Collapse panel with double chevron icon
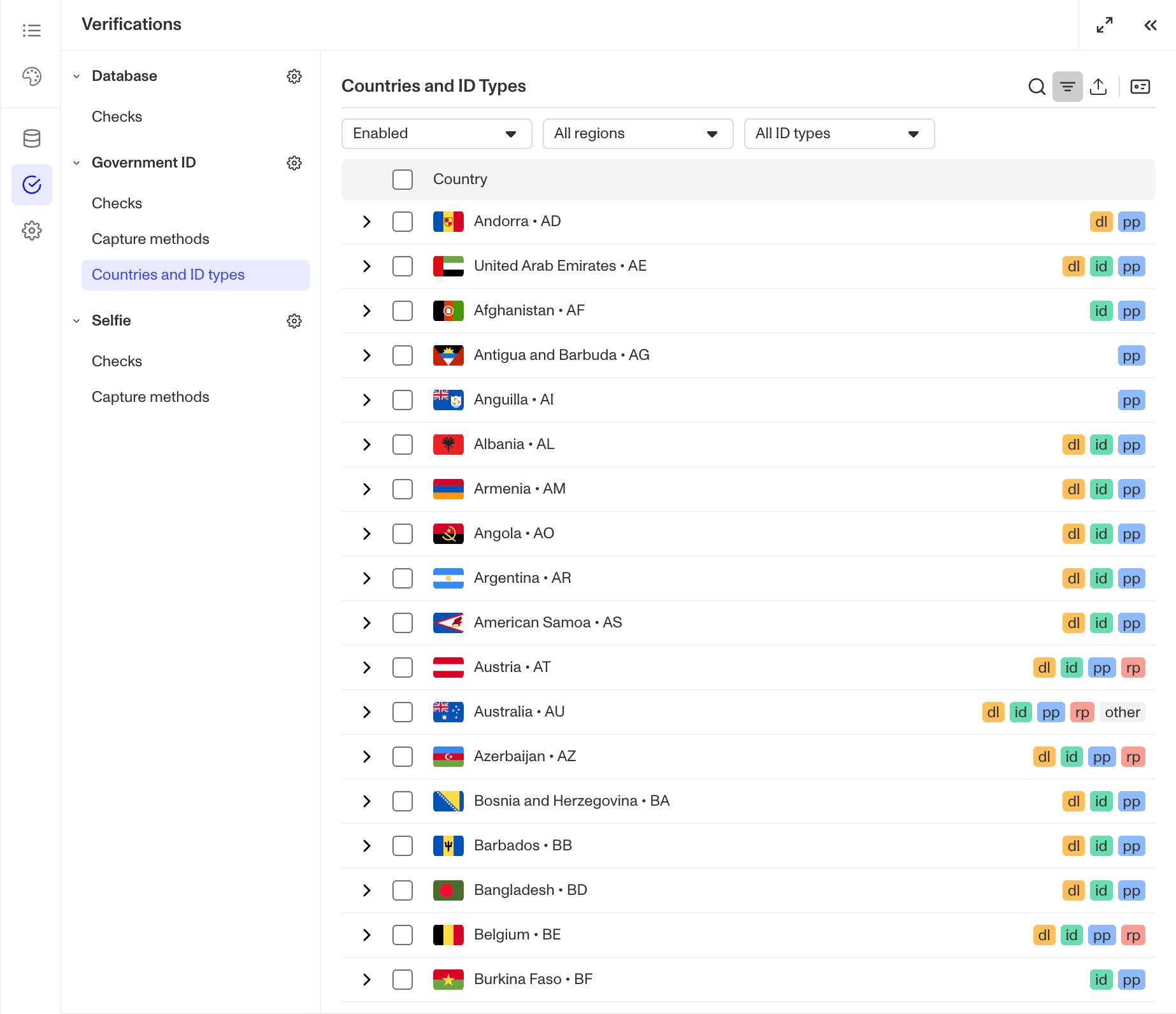1176x1014 pixels. [1151, 25]
